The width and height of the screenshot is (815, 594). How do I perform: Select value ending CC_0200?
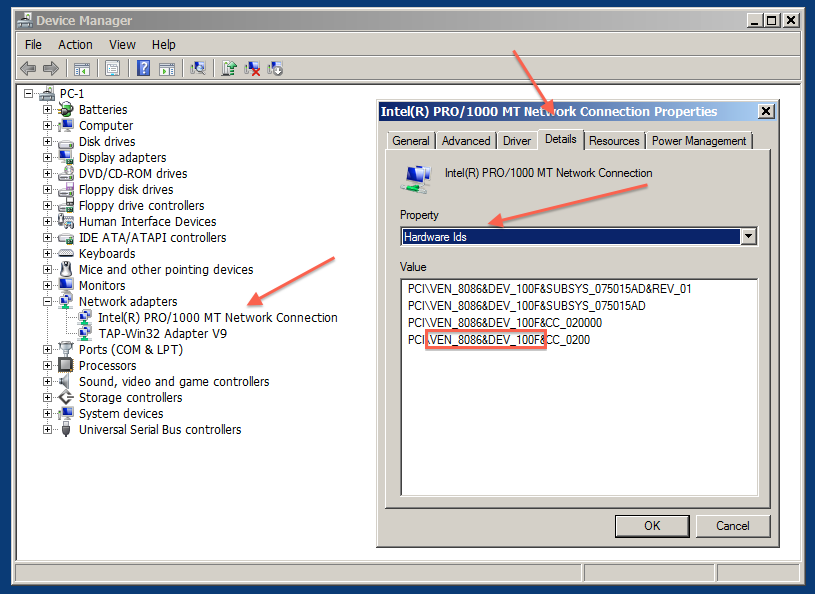pos(499,340)
